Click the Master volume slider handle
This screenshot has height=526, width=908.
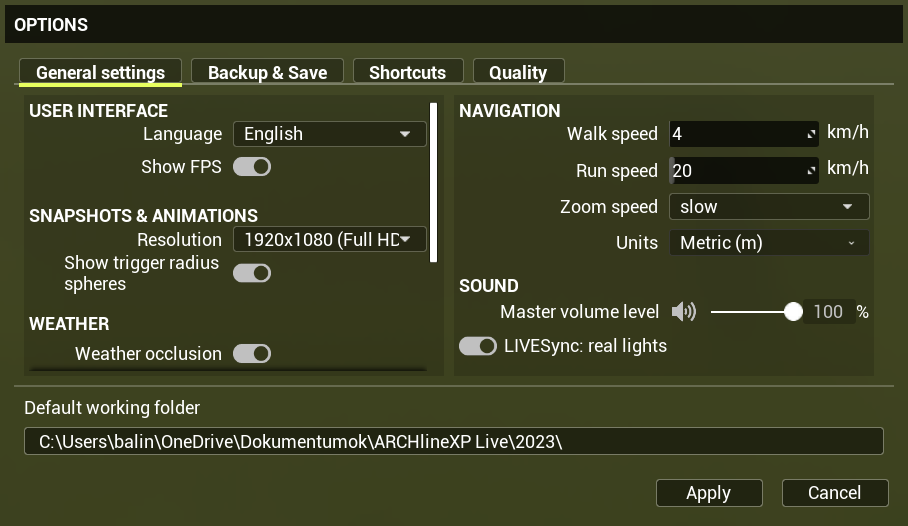pos(793,312)
